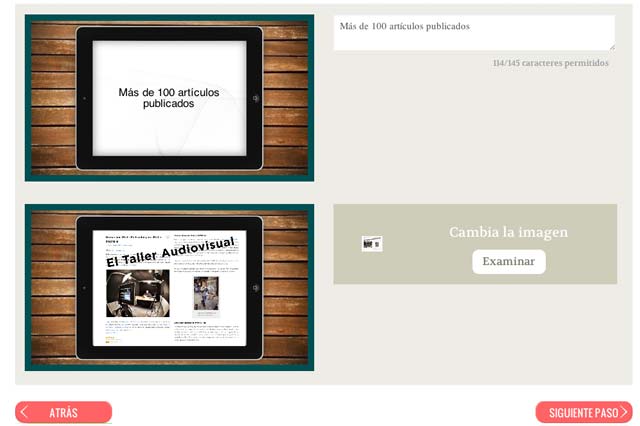Grab the resize handle of the text area

[x=612, y=48]
